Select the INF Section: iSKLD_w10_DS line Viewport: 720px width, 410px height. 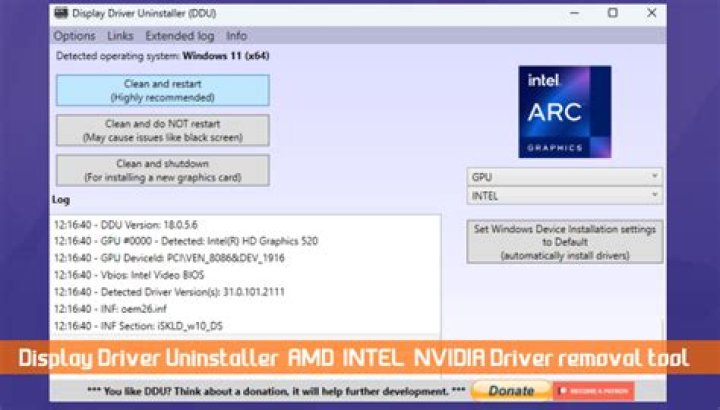[138, 326]
